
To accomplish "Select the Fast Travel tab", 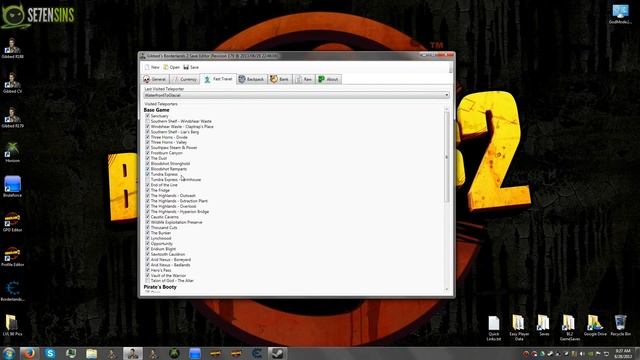I will point(218,79).
